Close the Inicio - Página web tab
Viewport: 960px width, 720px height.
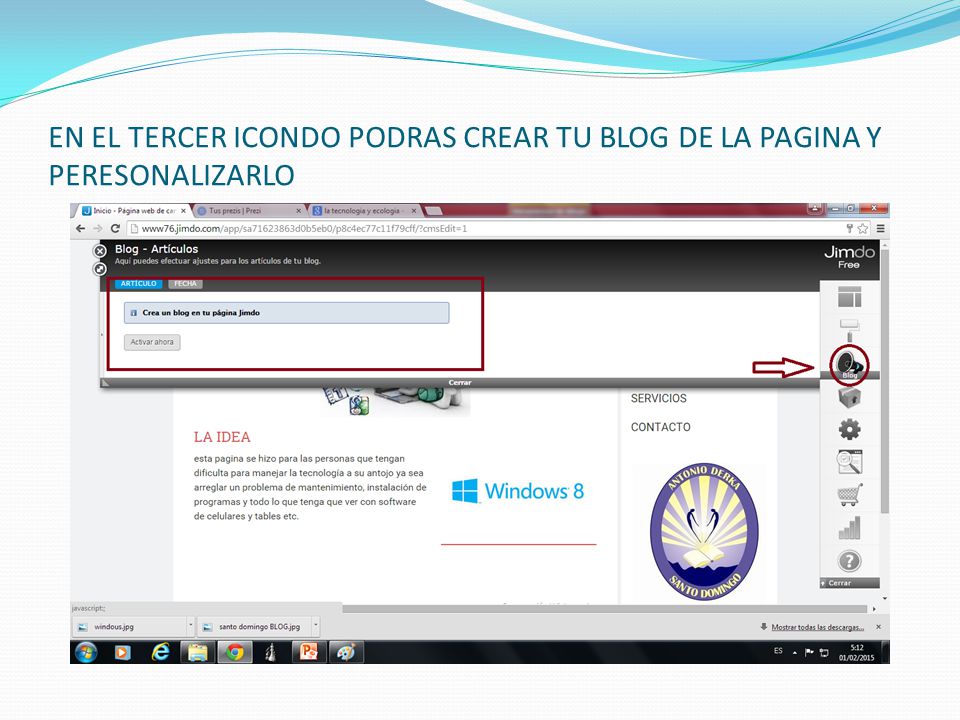point(183,211)
